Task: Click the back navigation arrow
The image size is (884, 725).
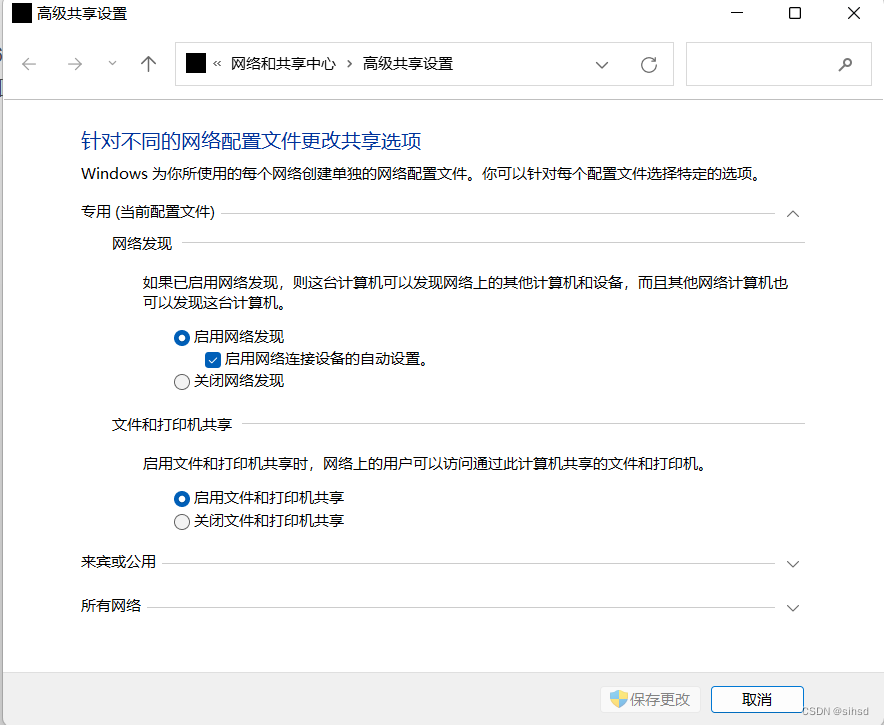Action: click(x=29, y=64)
